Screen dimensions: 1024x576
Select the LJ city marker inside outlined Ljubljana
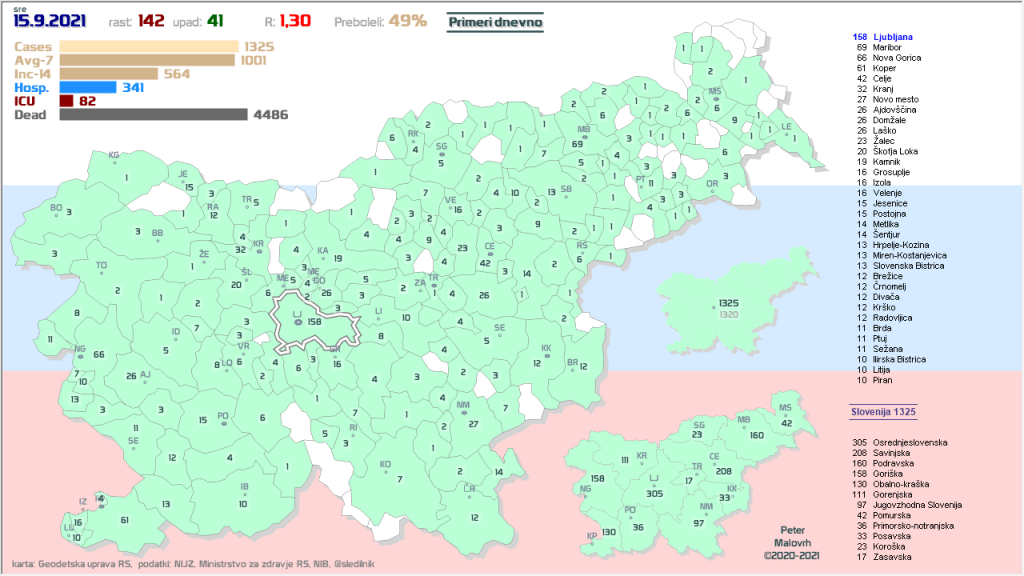pyautogui.click(x=297, y=321)
